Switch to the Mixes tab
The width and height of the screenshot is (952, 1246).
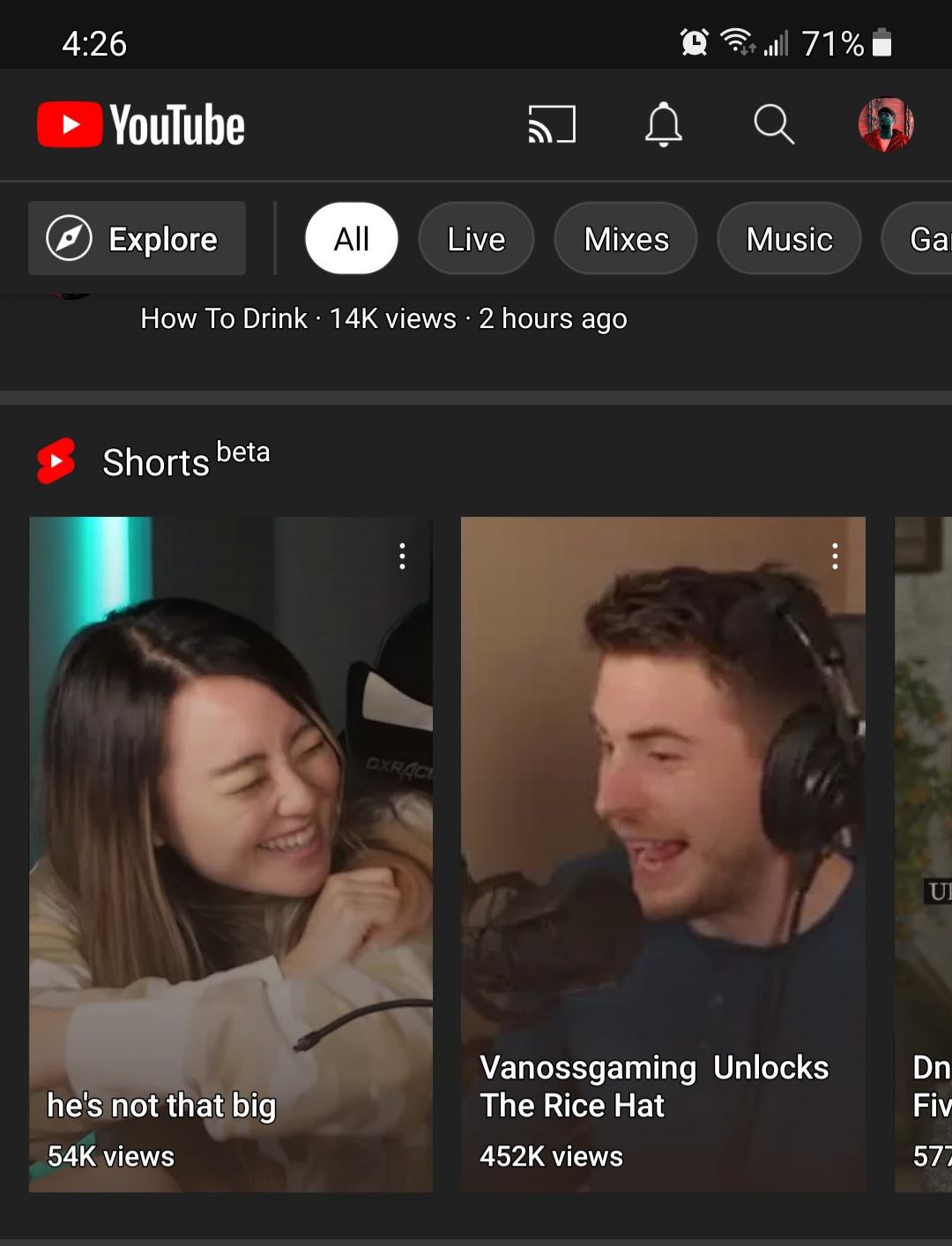(625, 238)
